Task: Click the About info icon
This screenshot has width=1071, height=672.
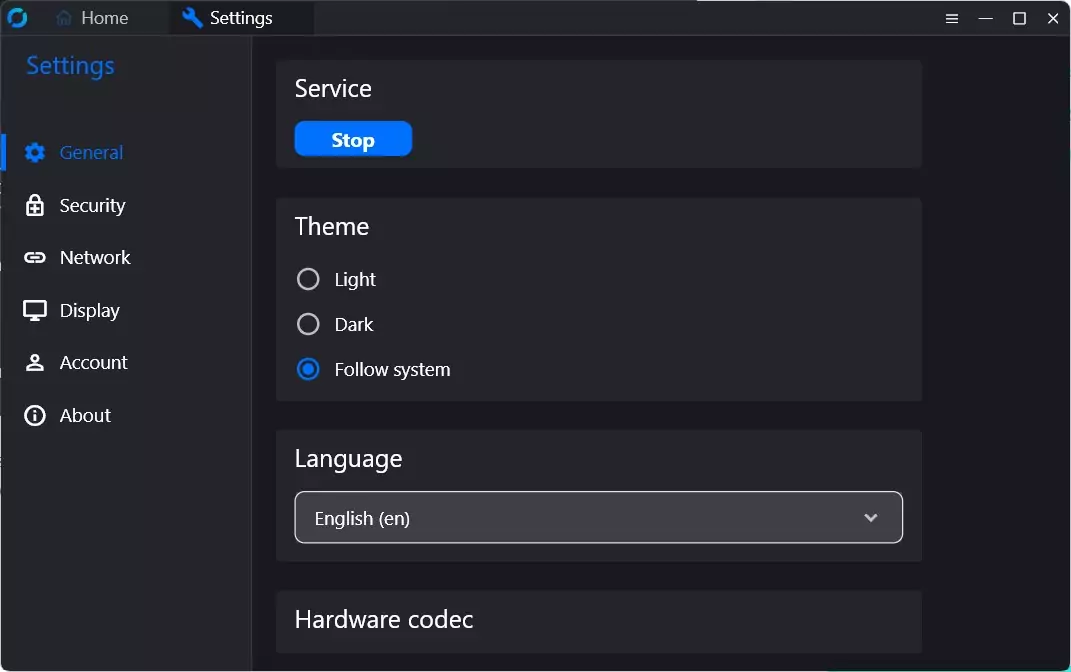Action: pyautogui.click(x=35, y=416)
